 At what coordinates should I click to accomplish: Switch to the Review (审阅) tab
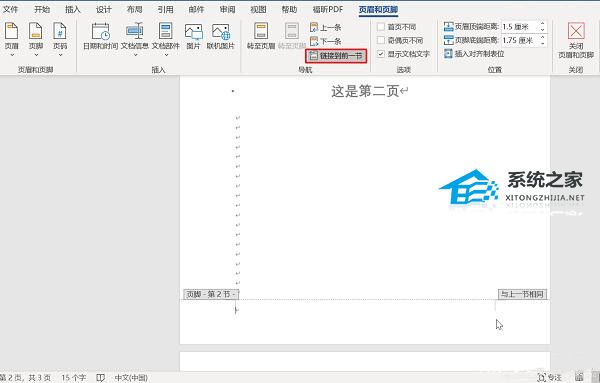pos(227,9)
